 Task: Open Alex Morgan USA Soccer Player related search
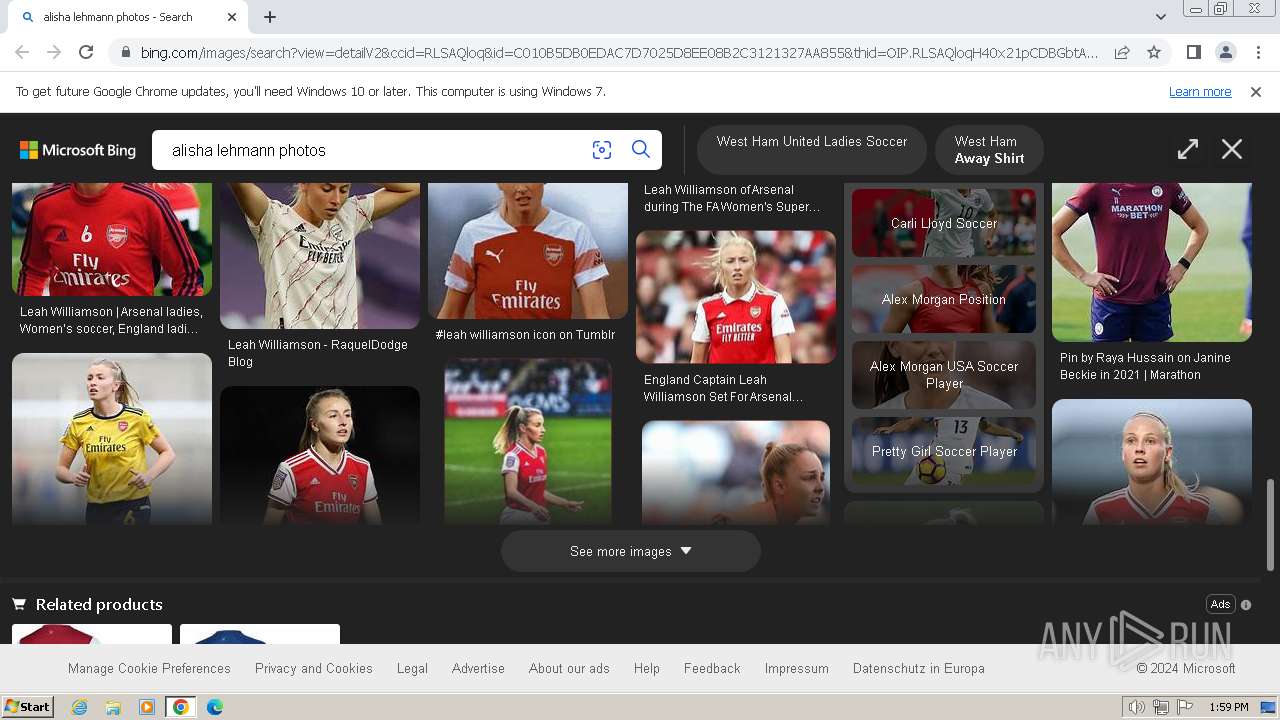(944, 375)
